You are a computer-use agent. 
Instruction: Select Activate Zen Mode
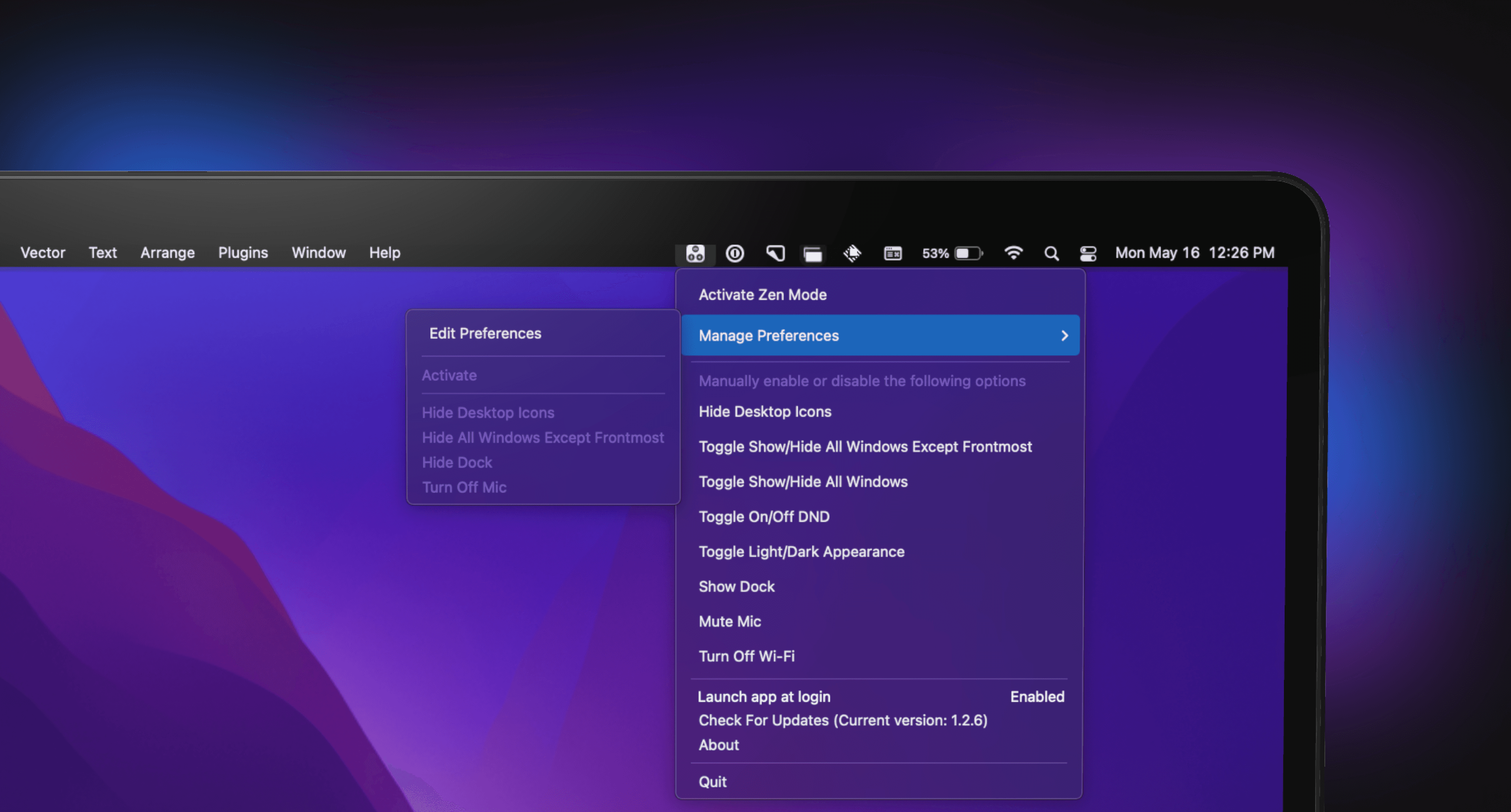(x=763, y=295)
